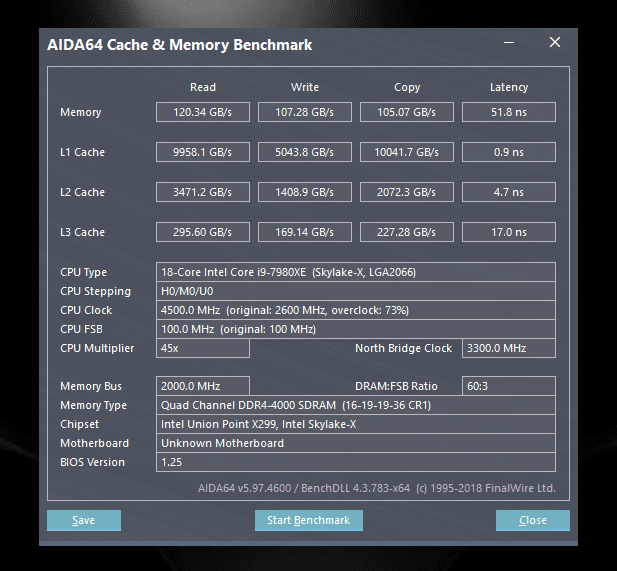This screenshot has height=571, width=617.
Task: Select the Memory Copy value 105.07 GB/s
Action: tap(406, 112)
